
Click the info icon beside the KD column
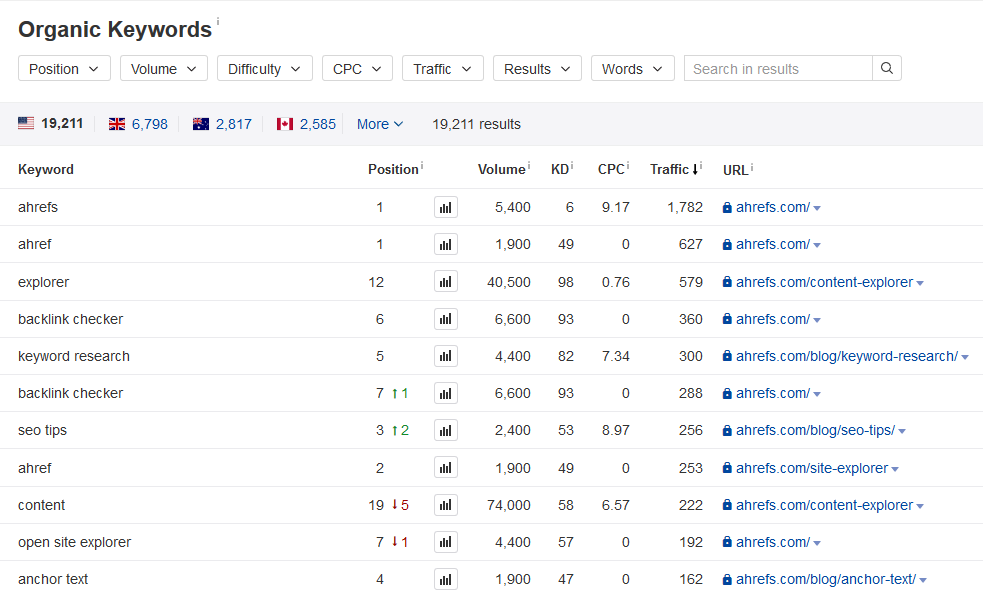pyautogui.click(x=572, y=164)
